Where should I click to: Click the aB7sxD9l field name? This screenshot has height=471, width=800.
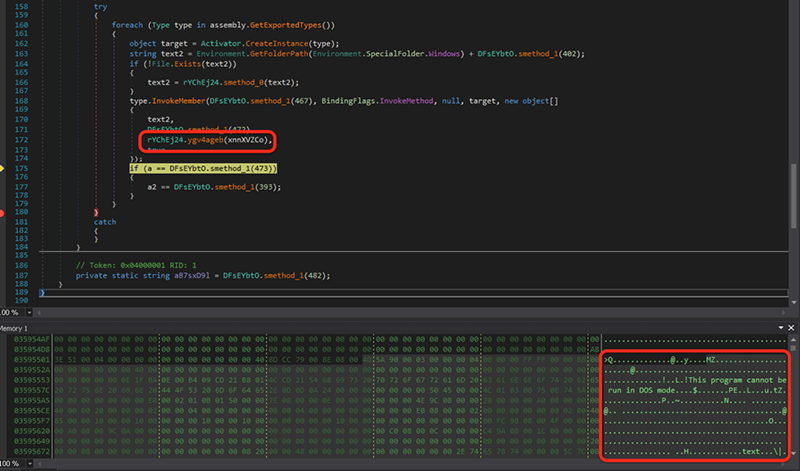pos(192,276)
